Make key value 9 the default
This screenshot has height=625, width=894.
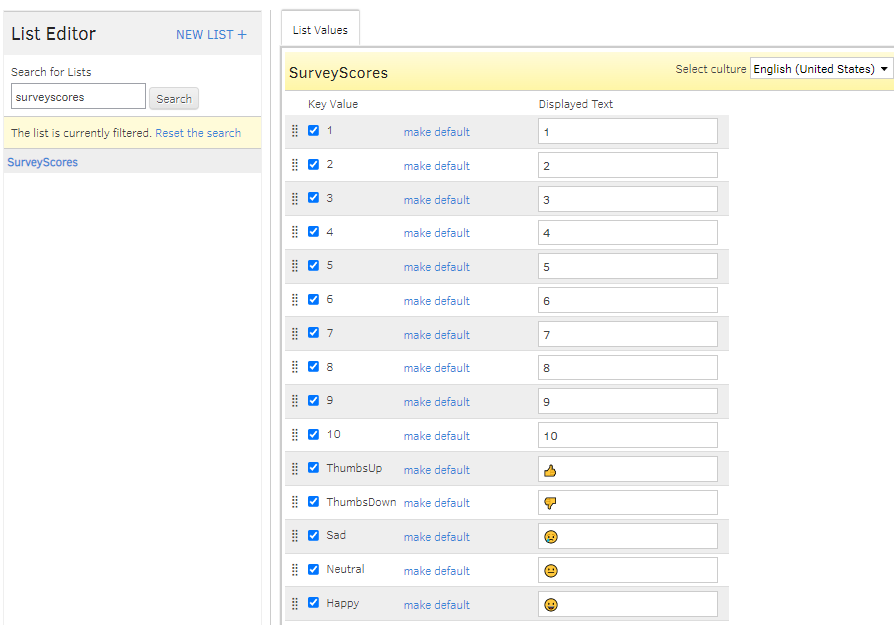pos(436,402)
